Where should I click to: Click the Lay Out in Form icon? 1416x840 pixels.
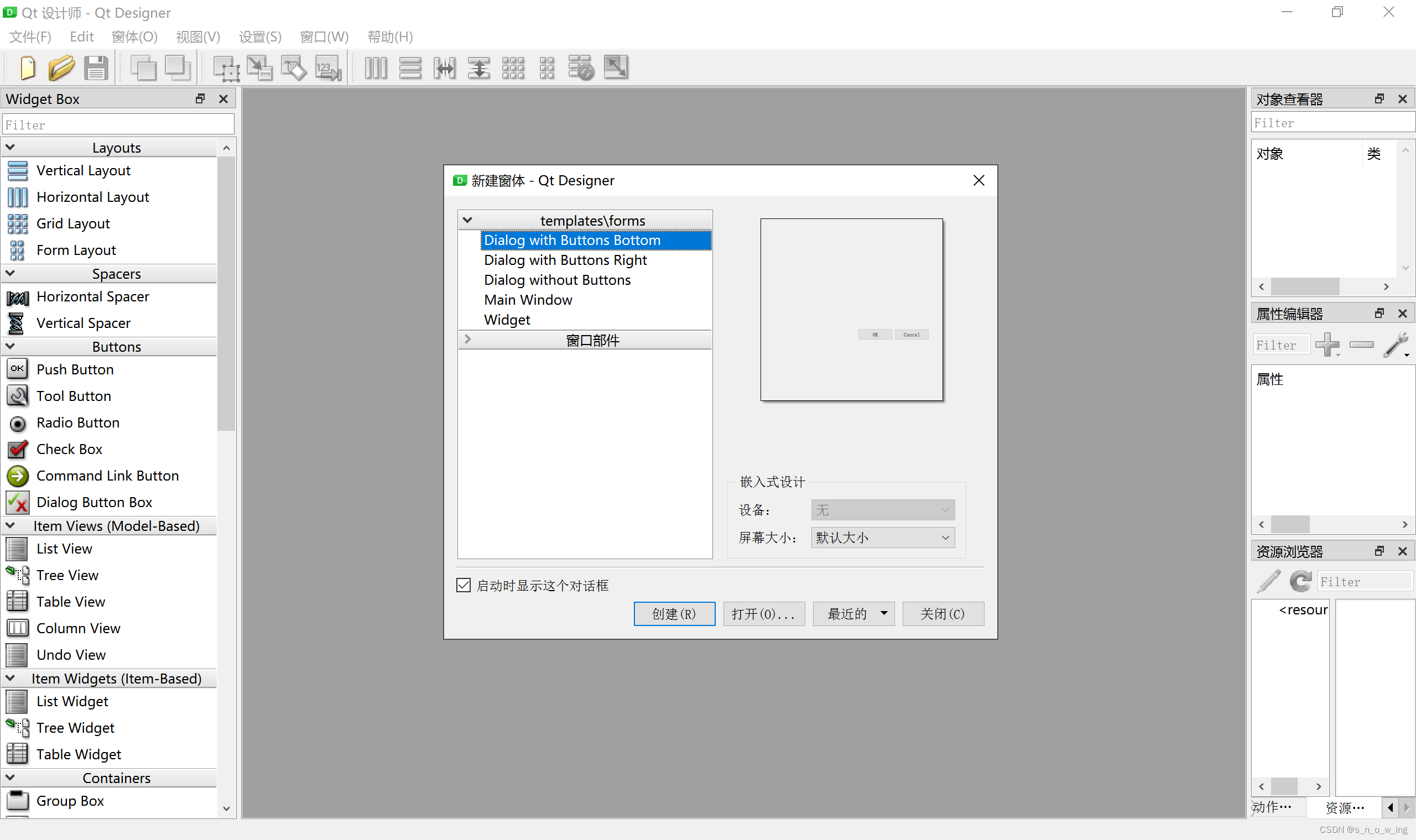547,68
